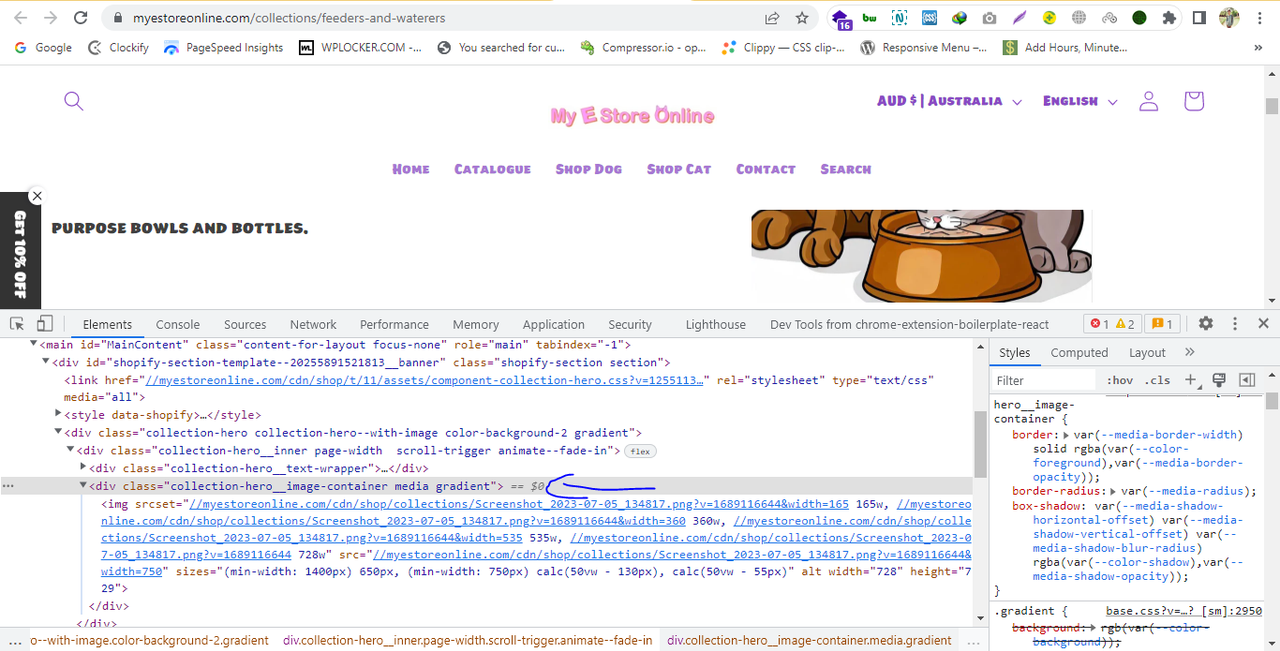Open the PageSpeed Insights bookmark

223,47
